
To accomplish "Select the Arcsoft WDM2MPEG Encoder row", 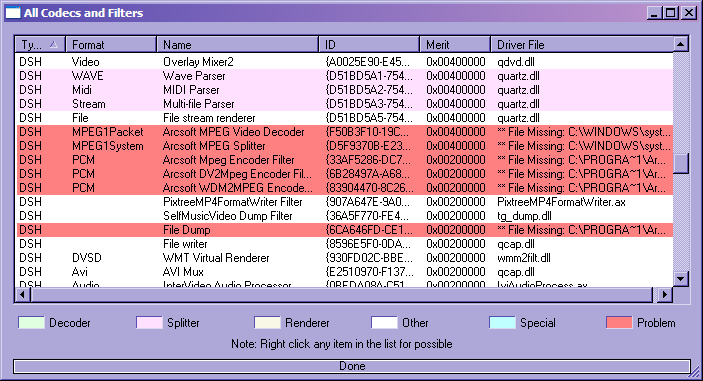I will pyautogui.click(x=345, y=188).
